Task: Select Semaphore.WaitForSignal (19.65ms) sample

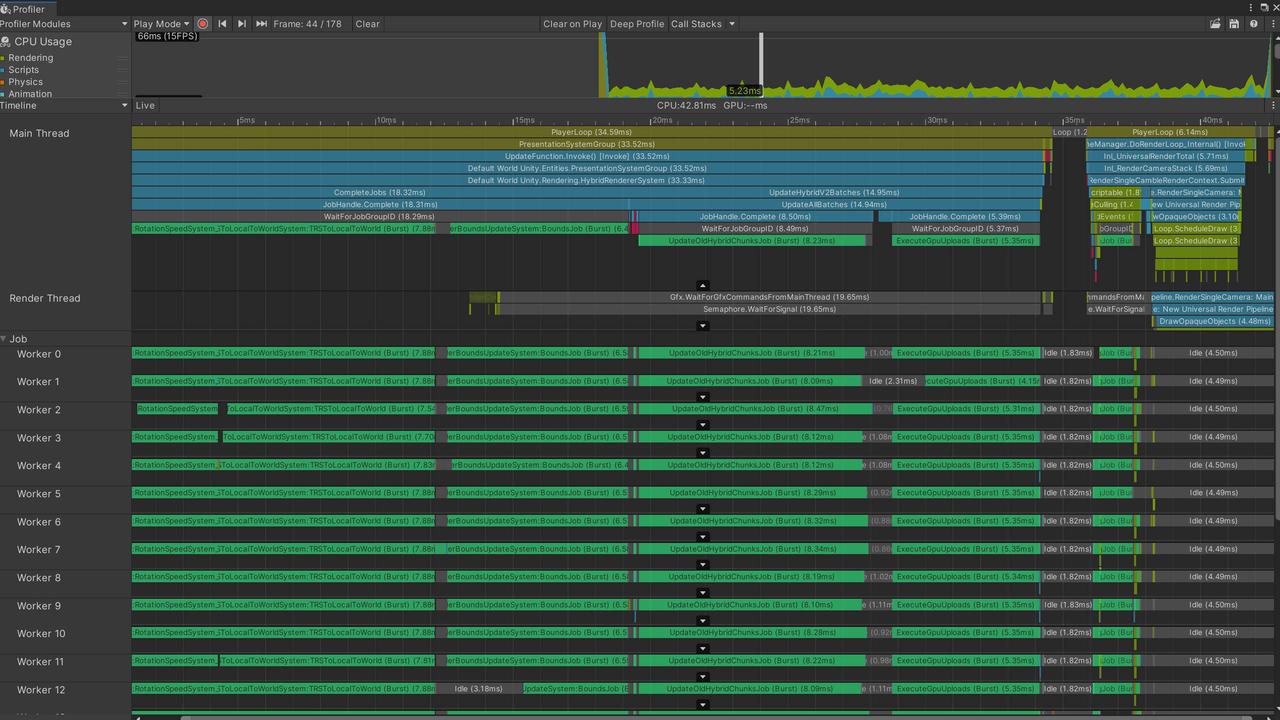Action: tap(769, 309)
